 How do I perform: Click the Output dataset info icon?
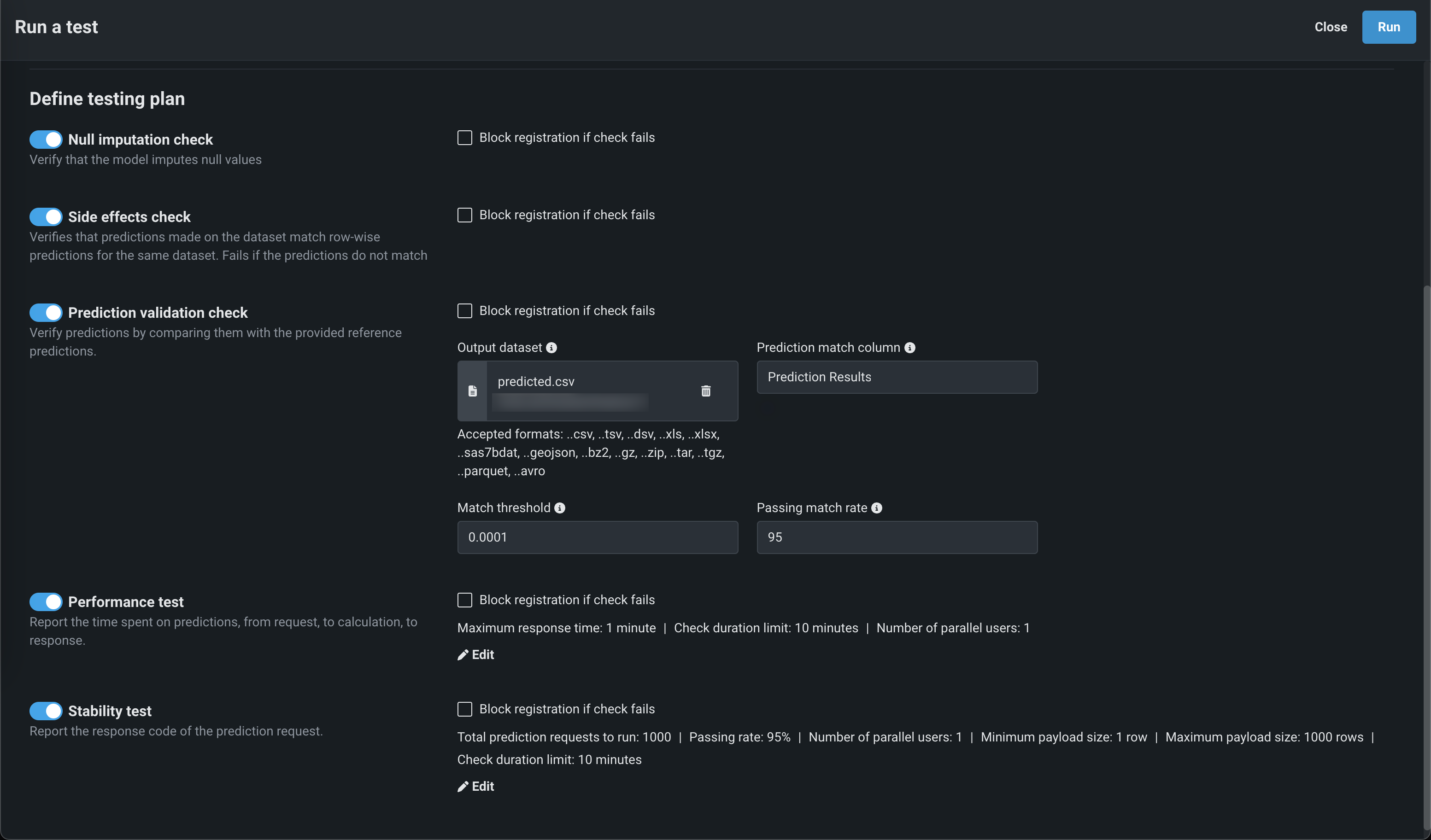(551, 348)
